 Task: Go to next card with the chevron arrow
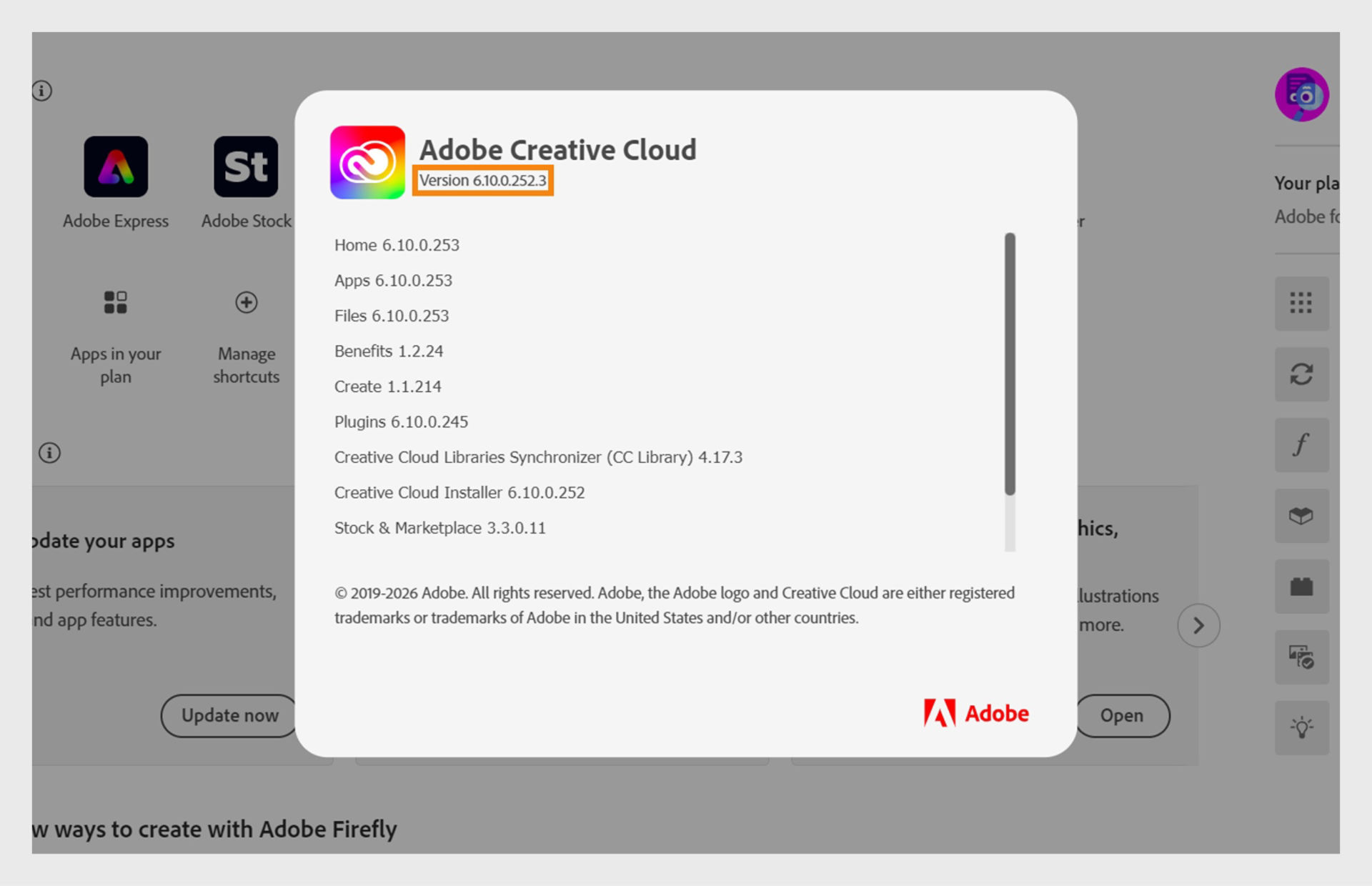(x=1198, y=625)
